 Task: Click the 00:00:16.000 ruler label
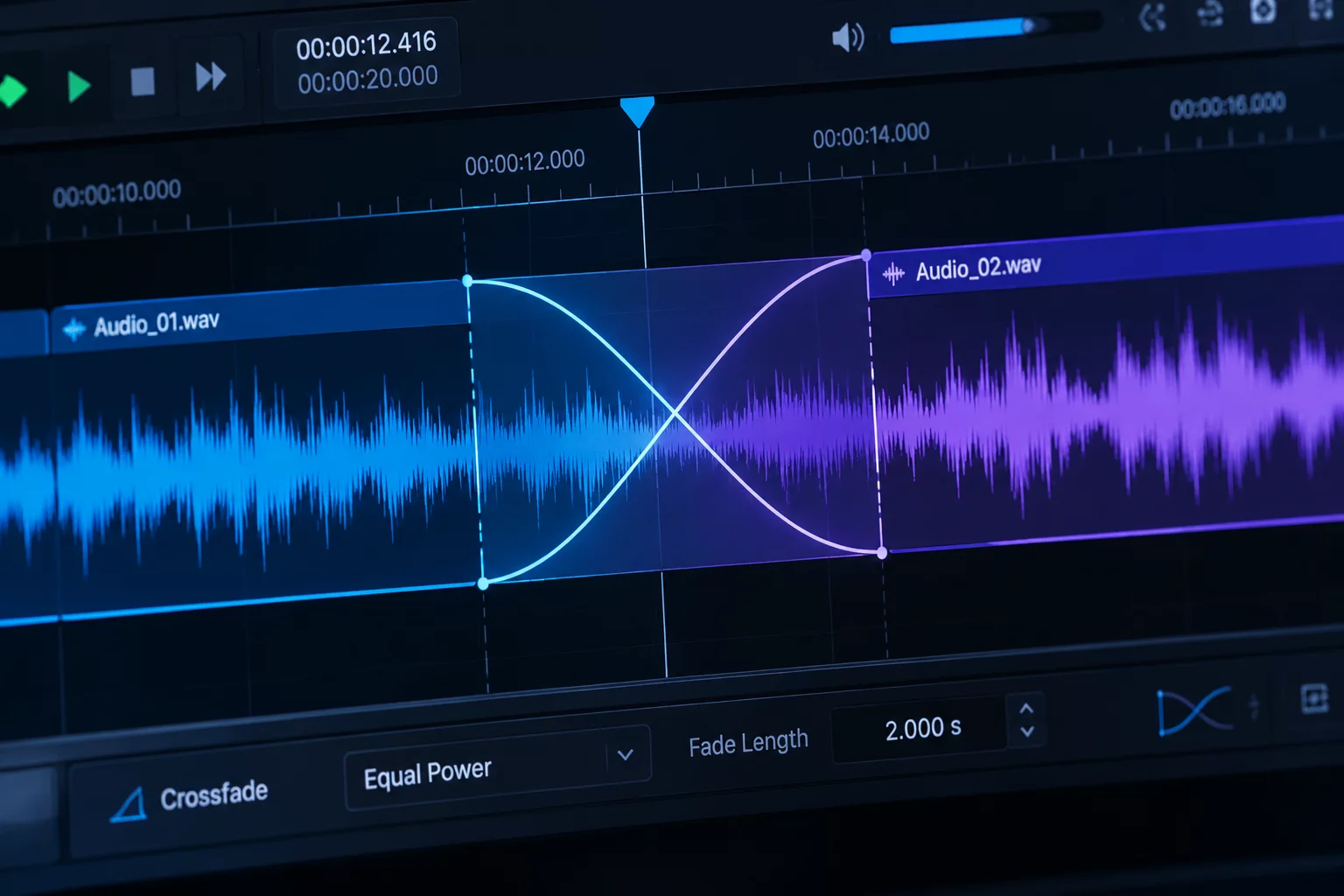click(1228, 106)
